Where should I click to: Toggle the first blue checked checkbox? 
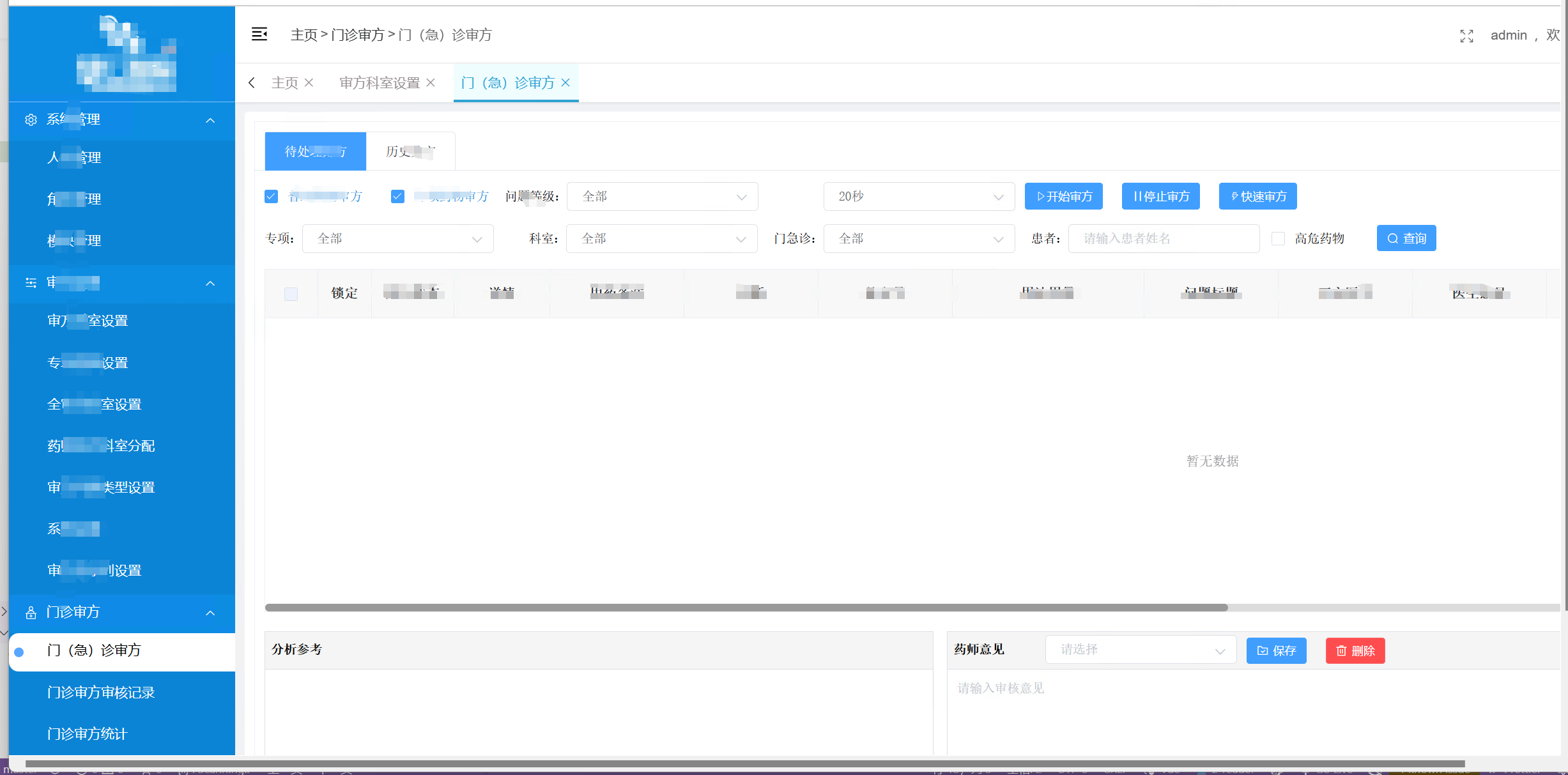[271, 196]
